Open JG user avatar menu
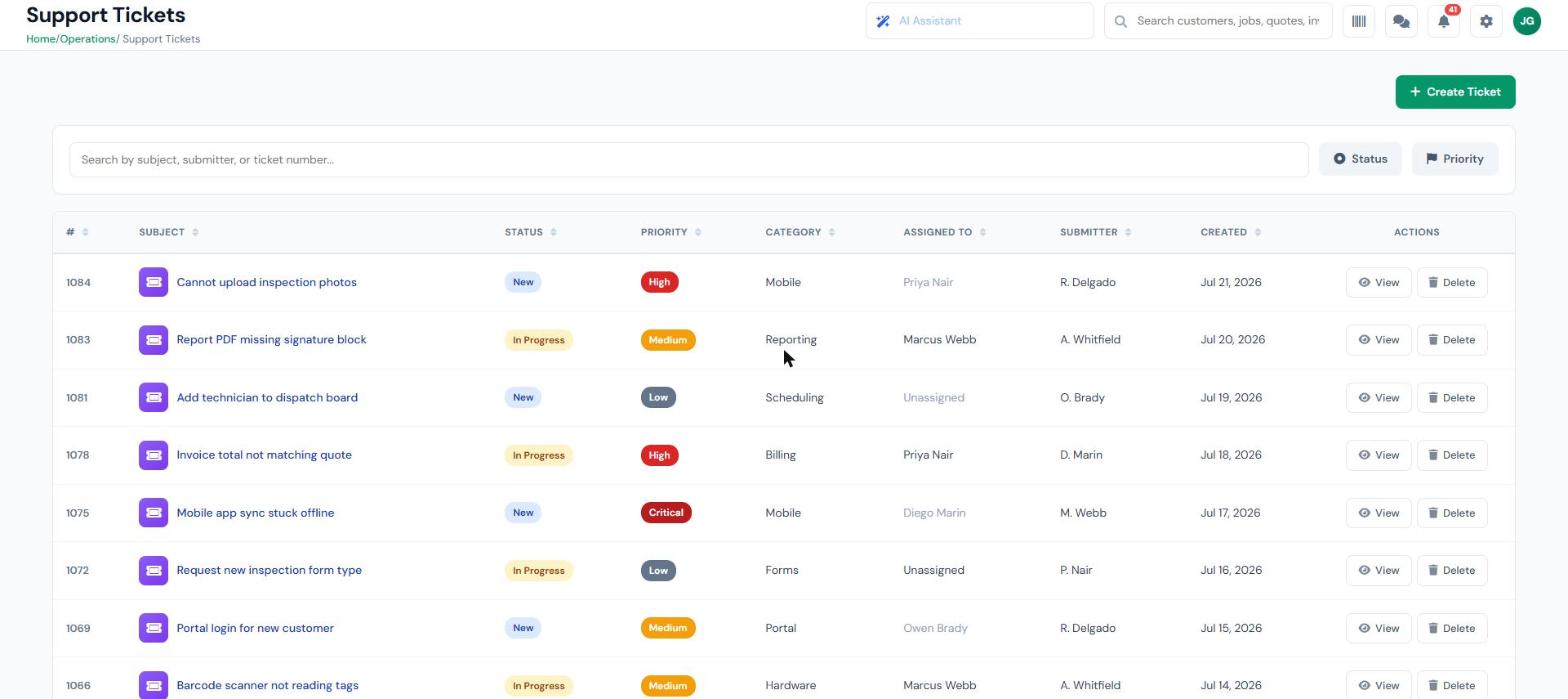 coord(1527,21)
